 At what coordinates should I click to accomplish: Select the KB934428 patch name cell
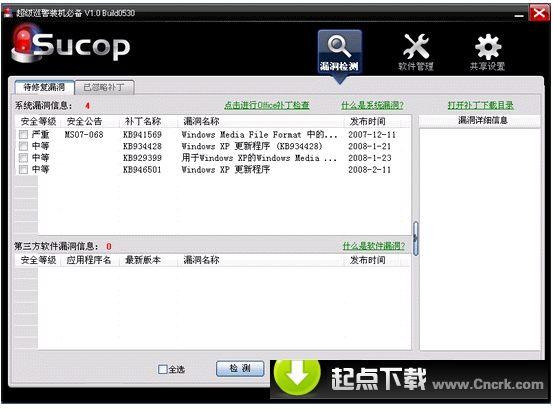coord(142,146)
